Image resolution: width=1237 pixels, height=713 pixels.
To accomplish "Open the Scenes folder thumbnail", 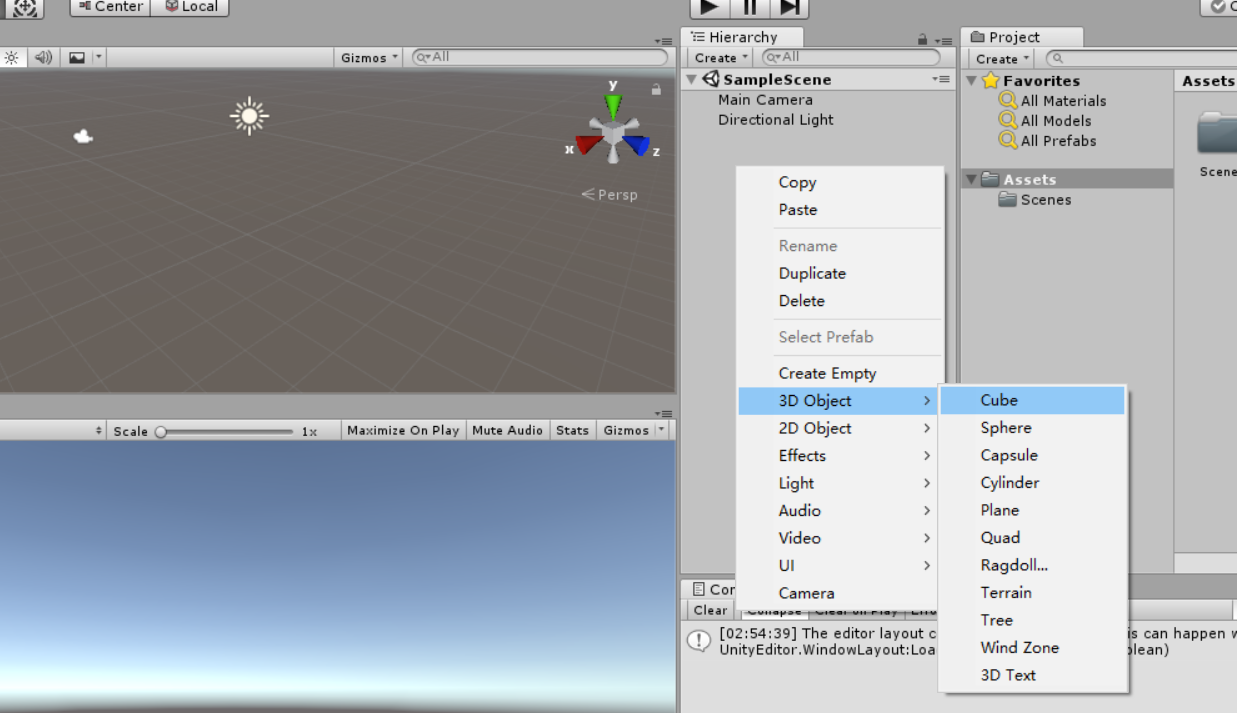I will tap(1218, 135).
